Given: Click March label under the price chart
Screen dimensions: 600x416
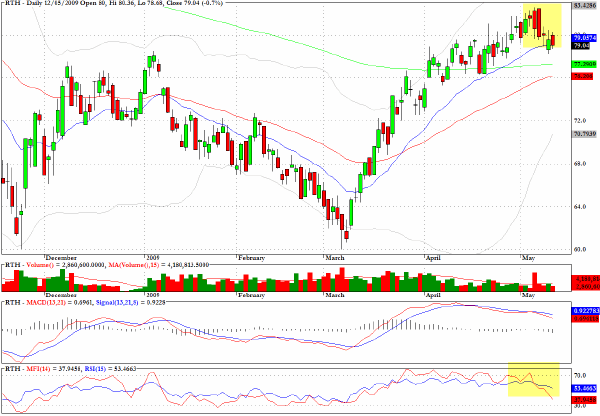Looking at the screenshot, I should point(334,258).
